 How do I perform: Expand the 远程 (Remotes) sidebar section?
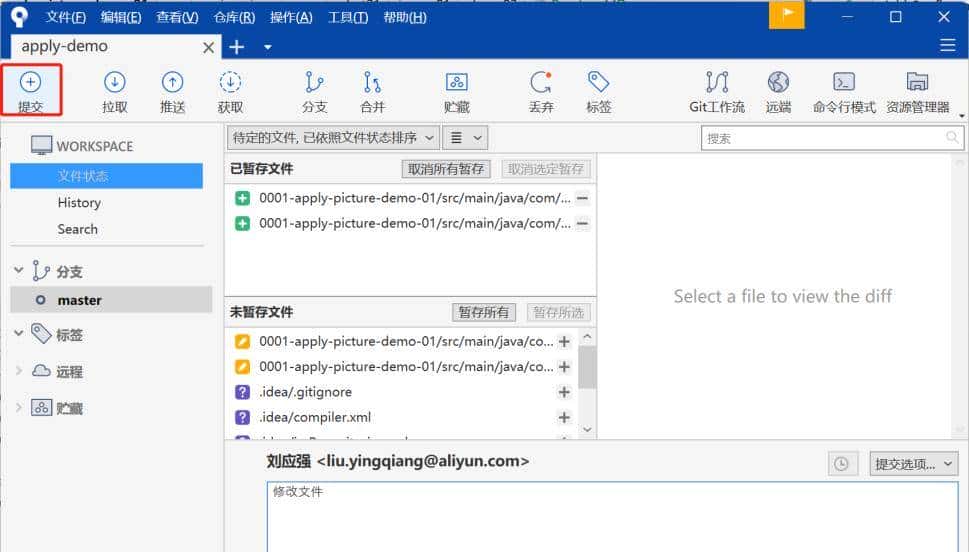(x=19, y=370)
